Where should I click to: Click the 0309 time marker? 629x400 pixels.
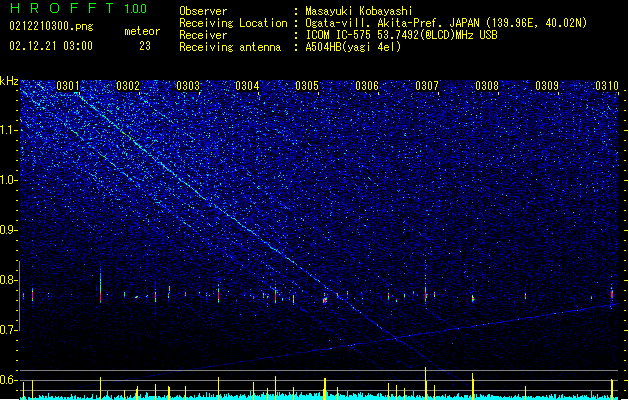tap(547, 86)
